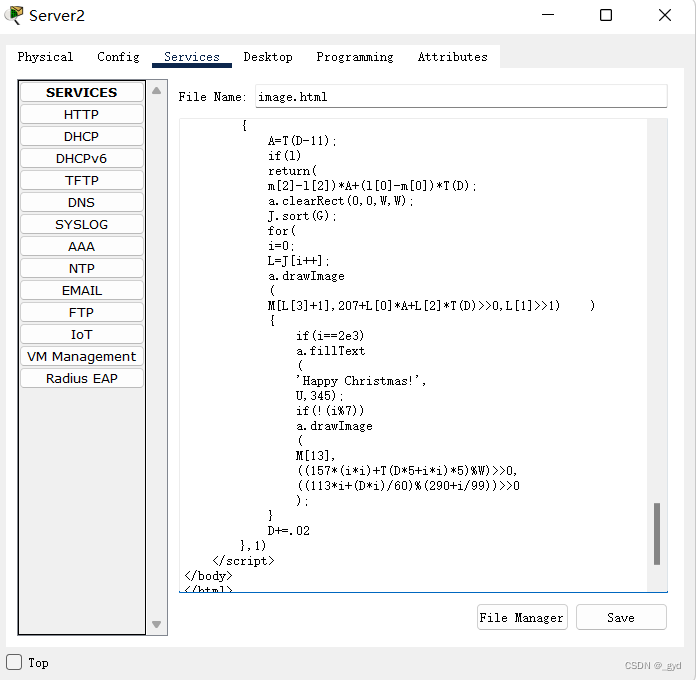The height and width of the screenshot is (680, 696).
Task: Open the DHCPv6 service settings
Action: pyautogui.click(x=82, y=158)
